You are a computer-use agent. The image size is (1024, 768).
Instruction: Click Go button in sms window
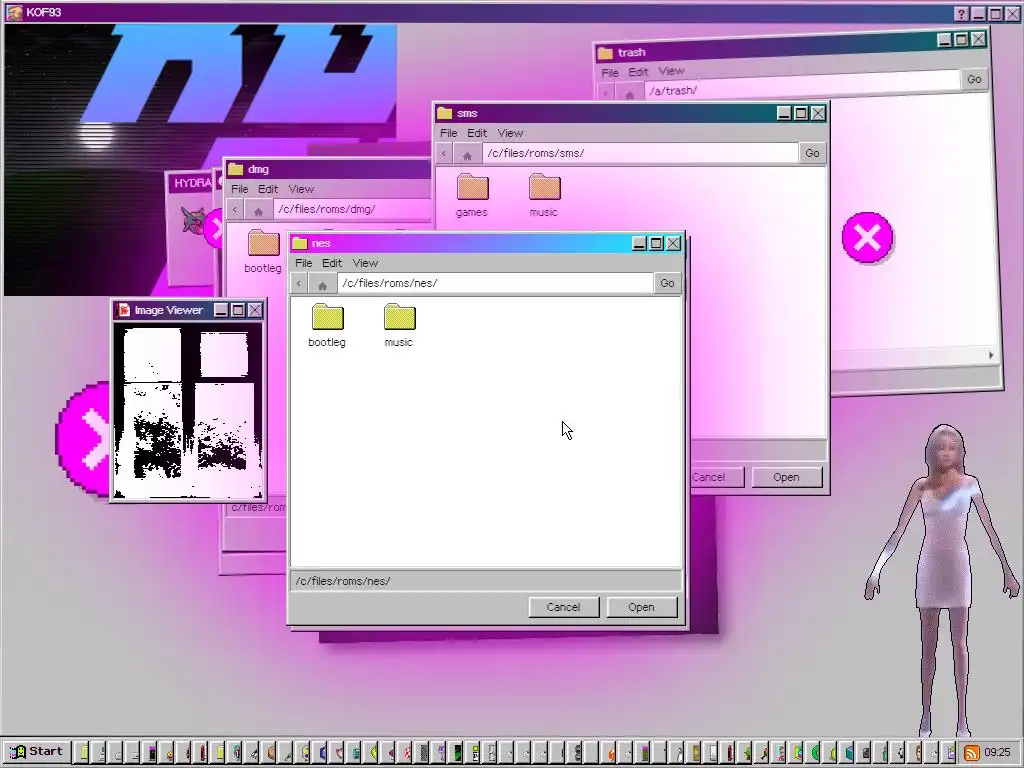point(812,153)
